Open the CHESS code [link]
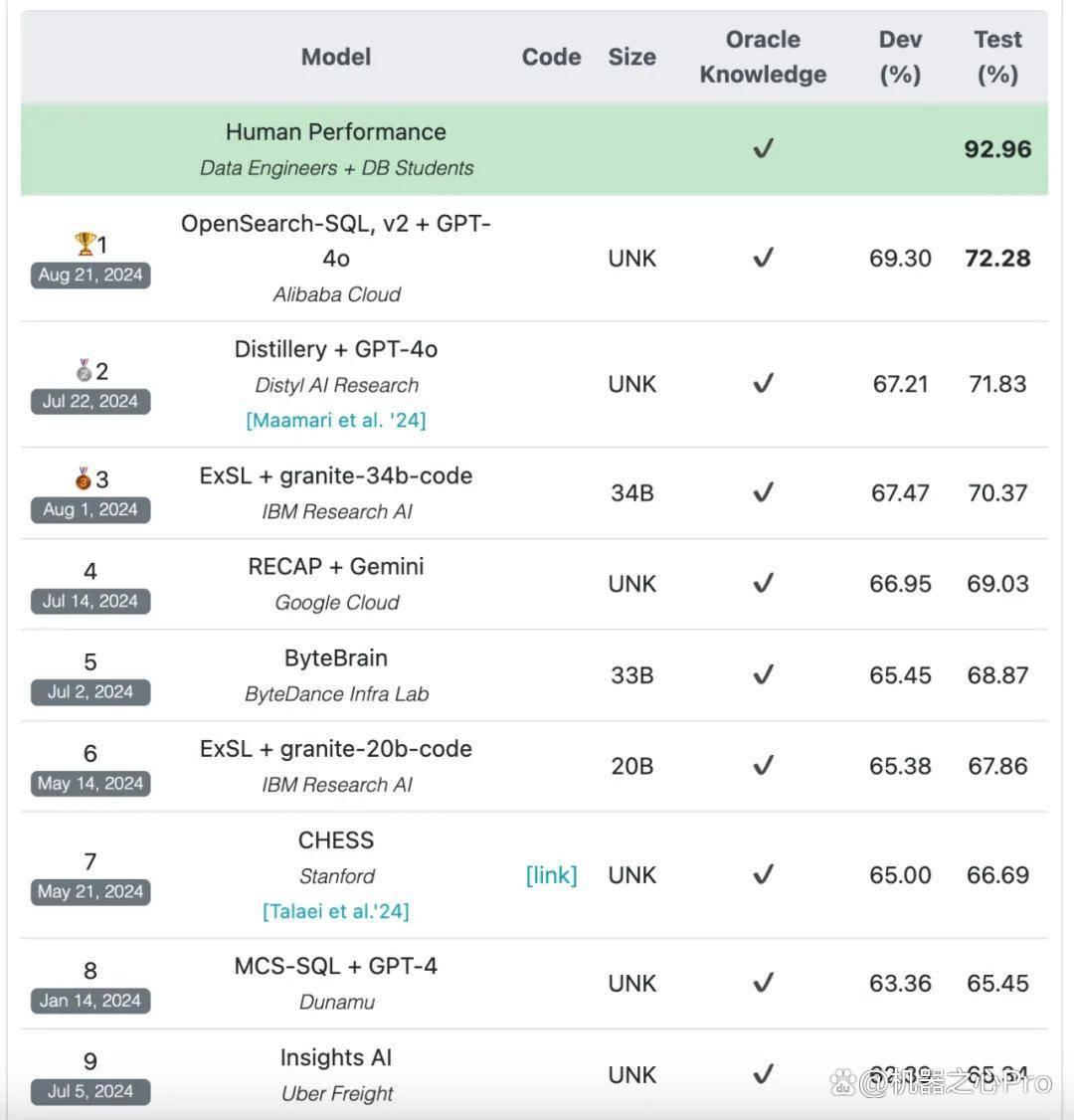Screen dimensions: 1074x1120 [551, 875]
